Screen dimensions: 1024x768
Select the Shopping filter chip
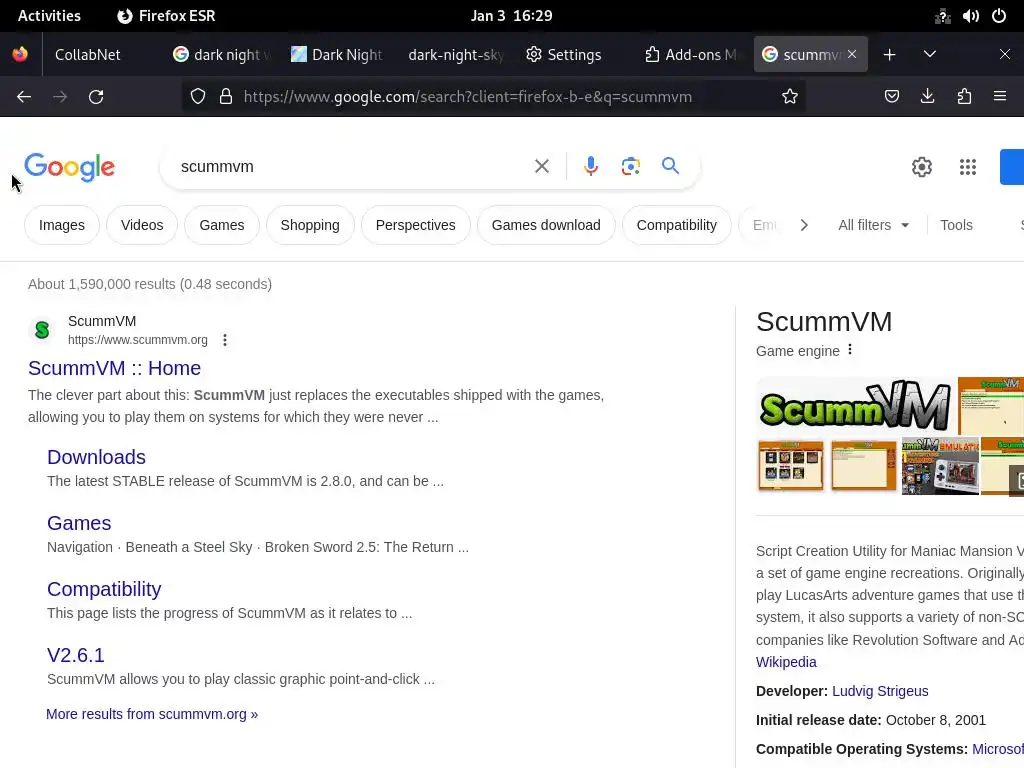click(310, 225)
